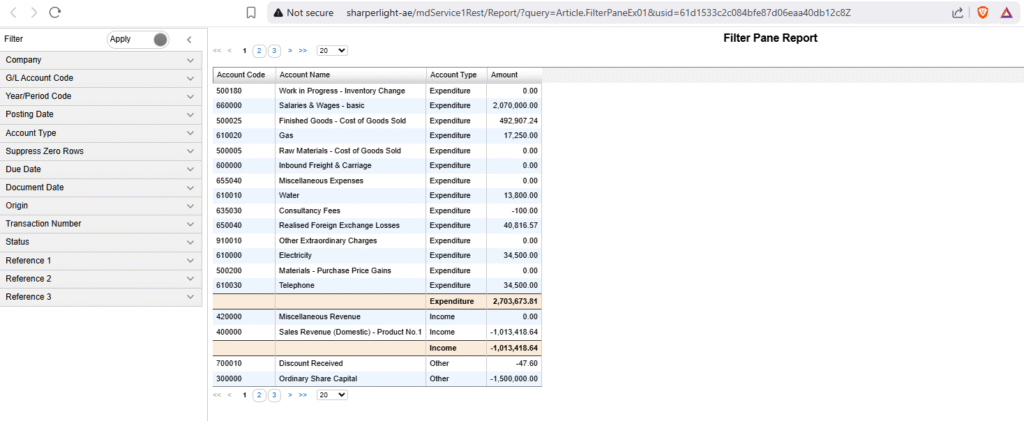The image size is (1024, 421).
Task: Expand the Origin filter
Action: tap(101, 206)
